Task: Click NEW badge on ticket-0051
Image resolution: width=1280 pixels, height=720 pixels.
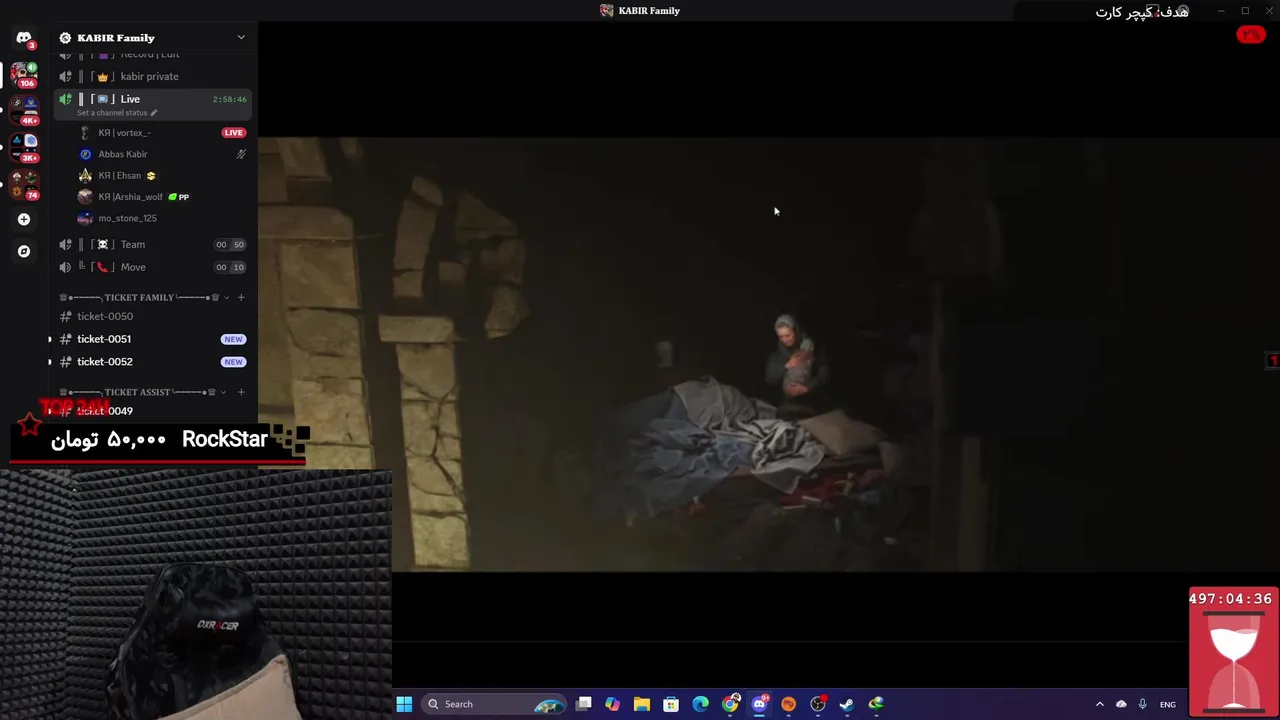Action: (233, 339)
